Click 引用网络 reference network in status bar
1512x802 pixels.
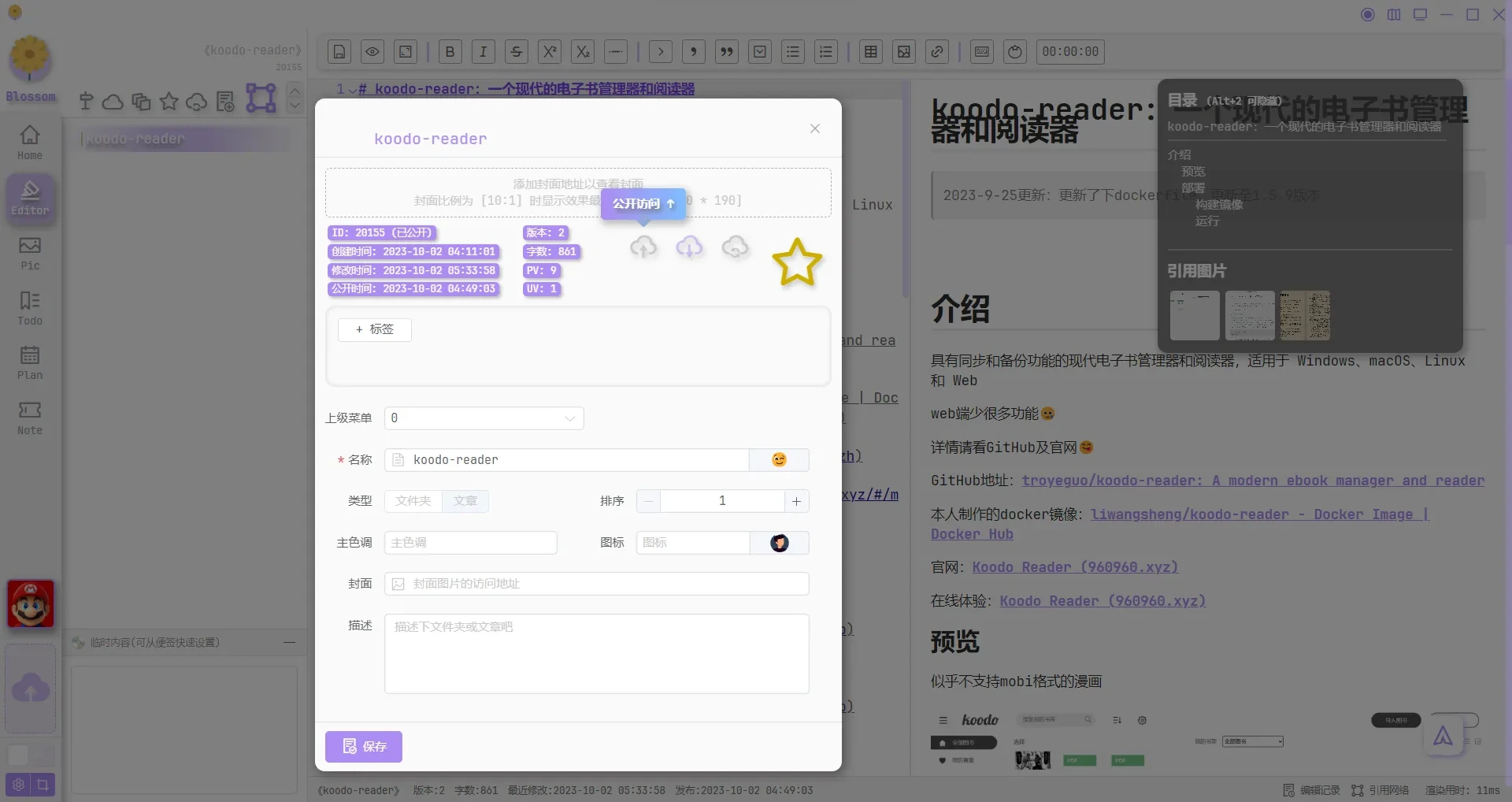1380,790
